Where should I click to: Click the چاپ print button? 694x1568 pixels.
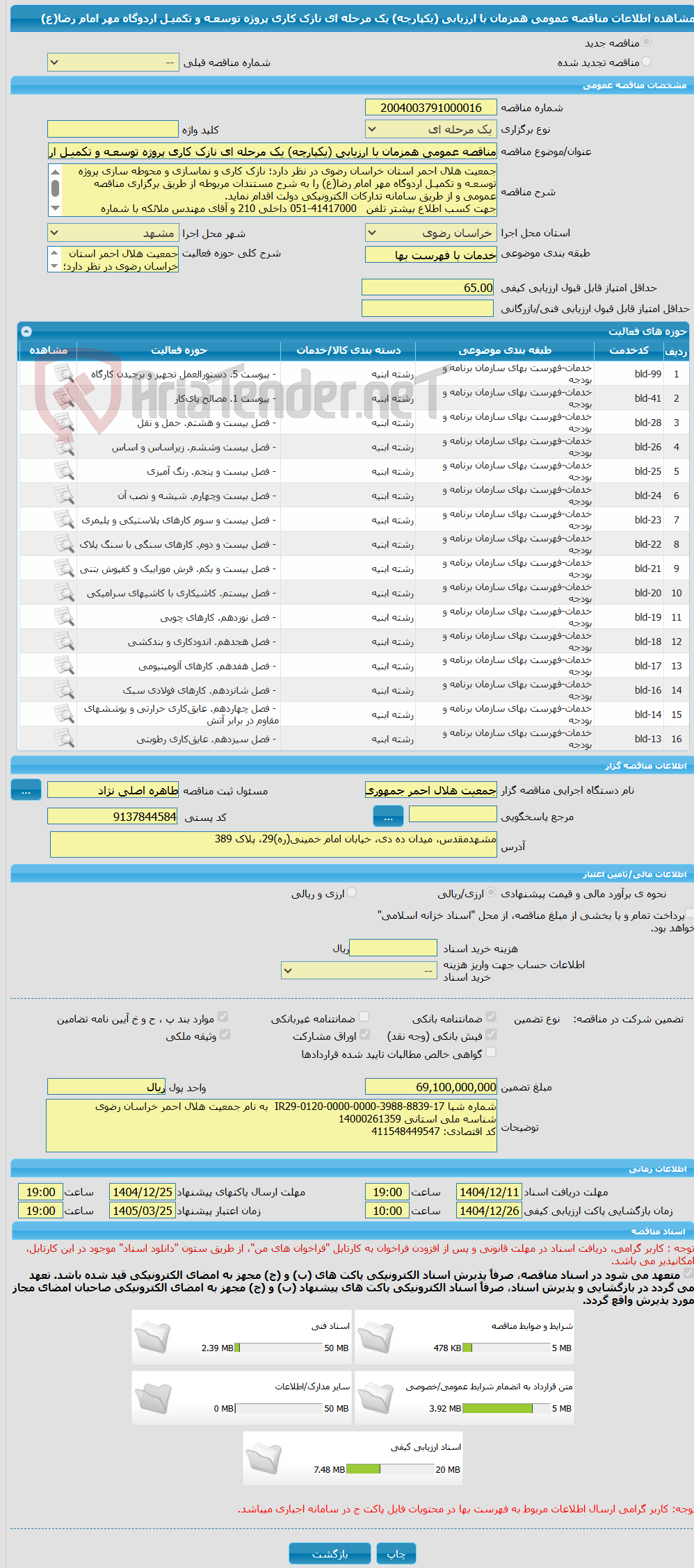396,1553
